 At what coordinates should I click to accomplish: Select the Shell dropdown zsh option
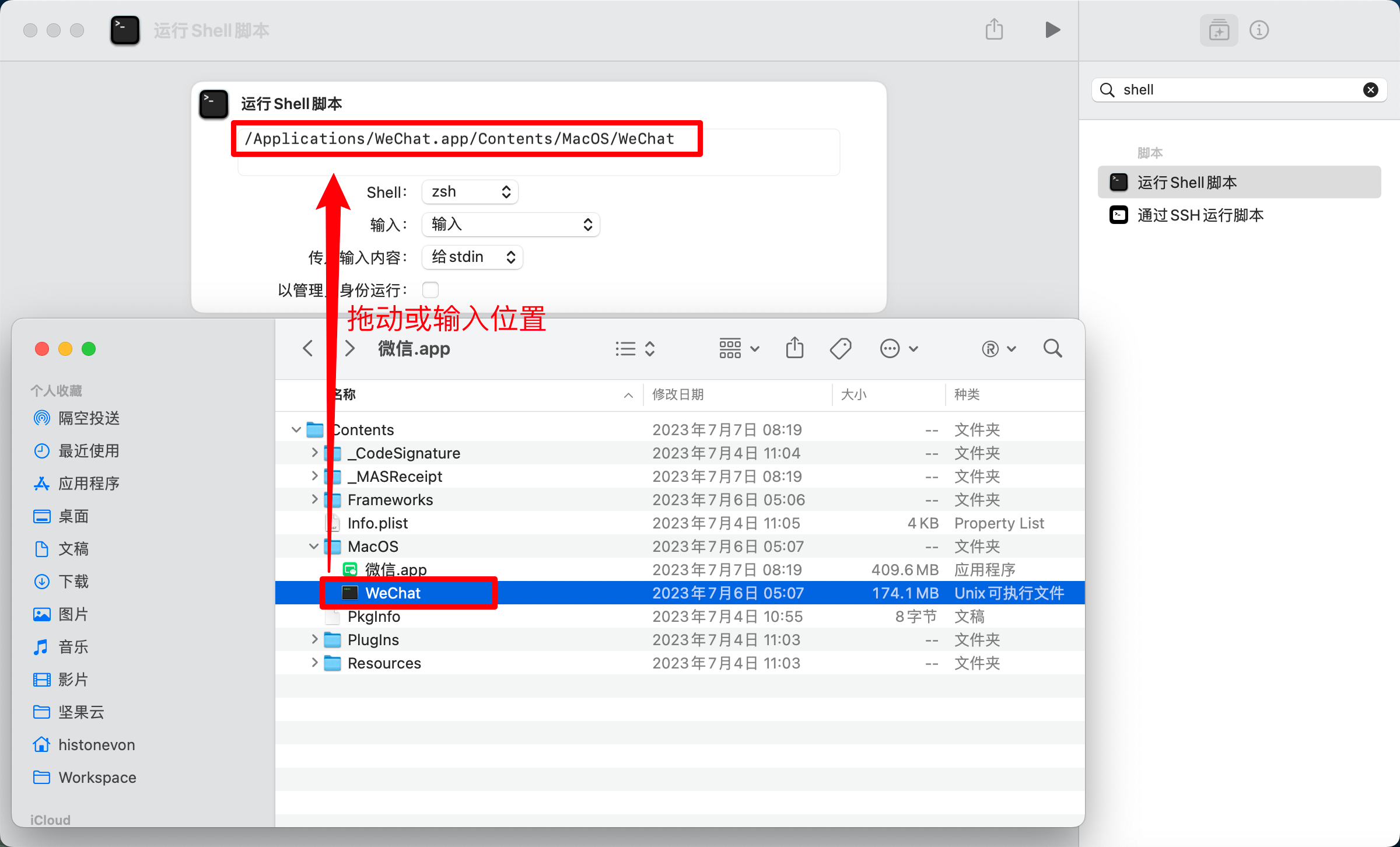(467, 191)
